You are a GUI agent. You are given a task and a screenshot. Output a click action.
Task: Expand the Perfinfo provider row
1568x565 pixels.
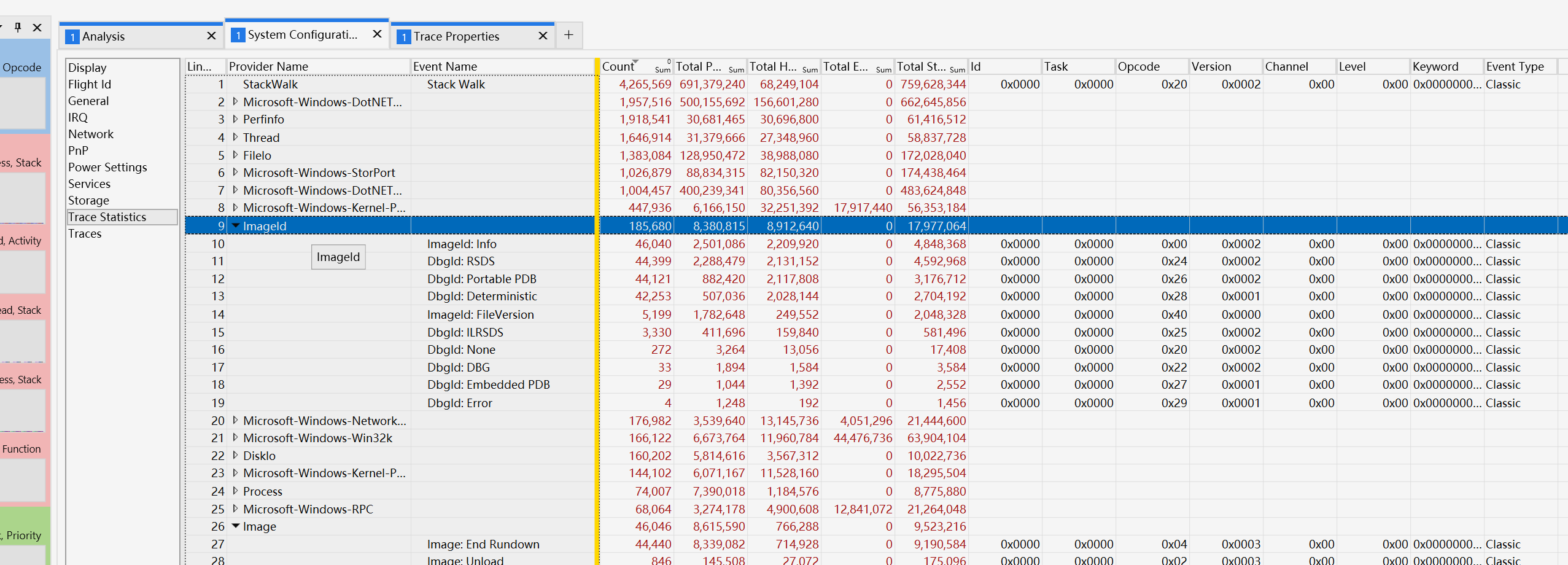(x=235, y=119)
